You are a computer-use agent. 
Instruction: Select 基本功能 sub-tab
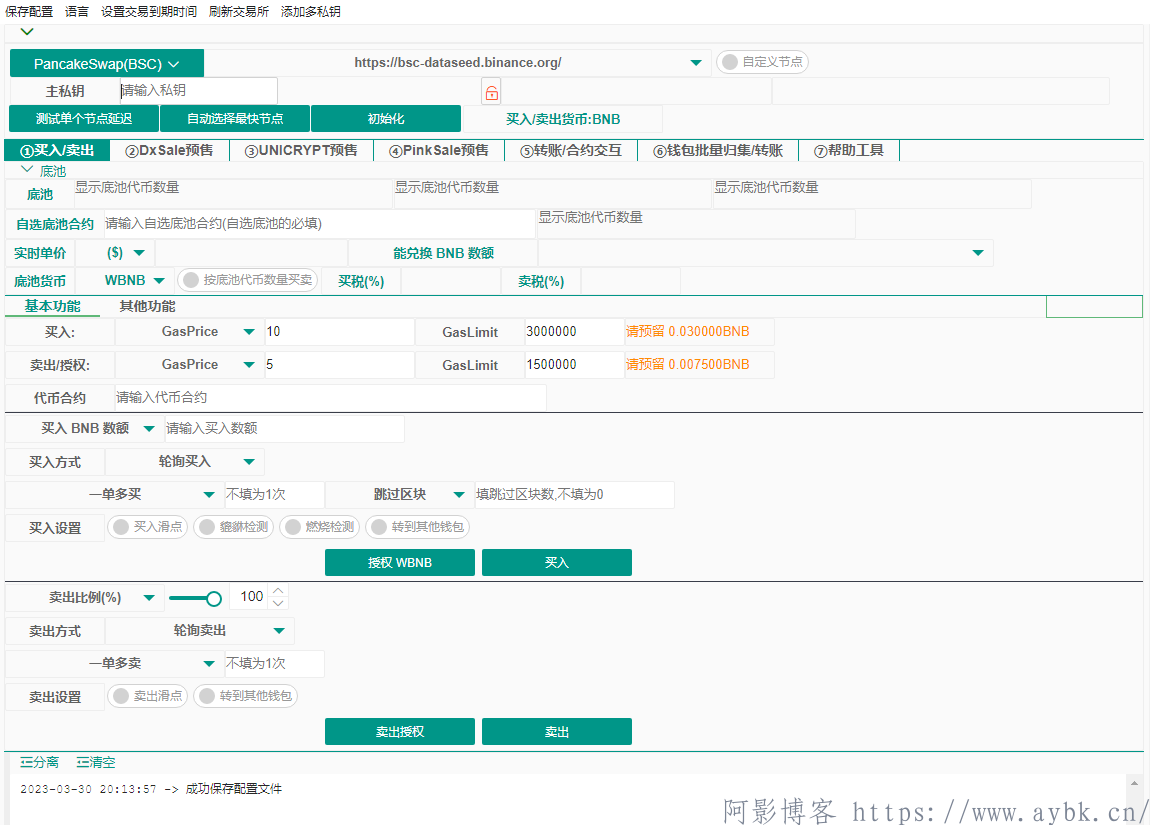[x=52, y=307]
